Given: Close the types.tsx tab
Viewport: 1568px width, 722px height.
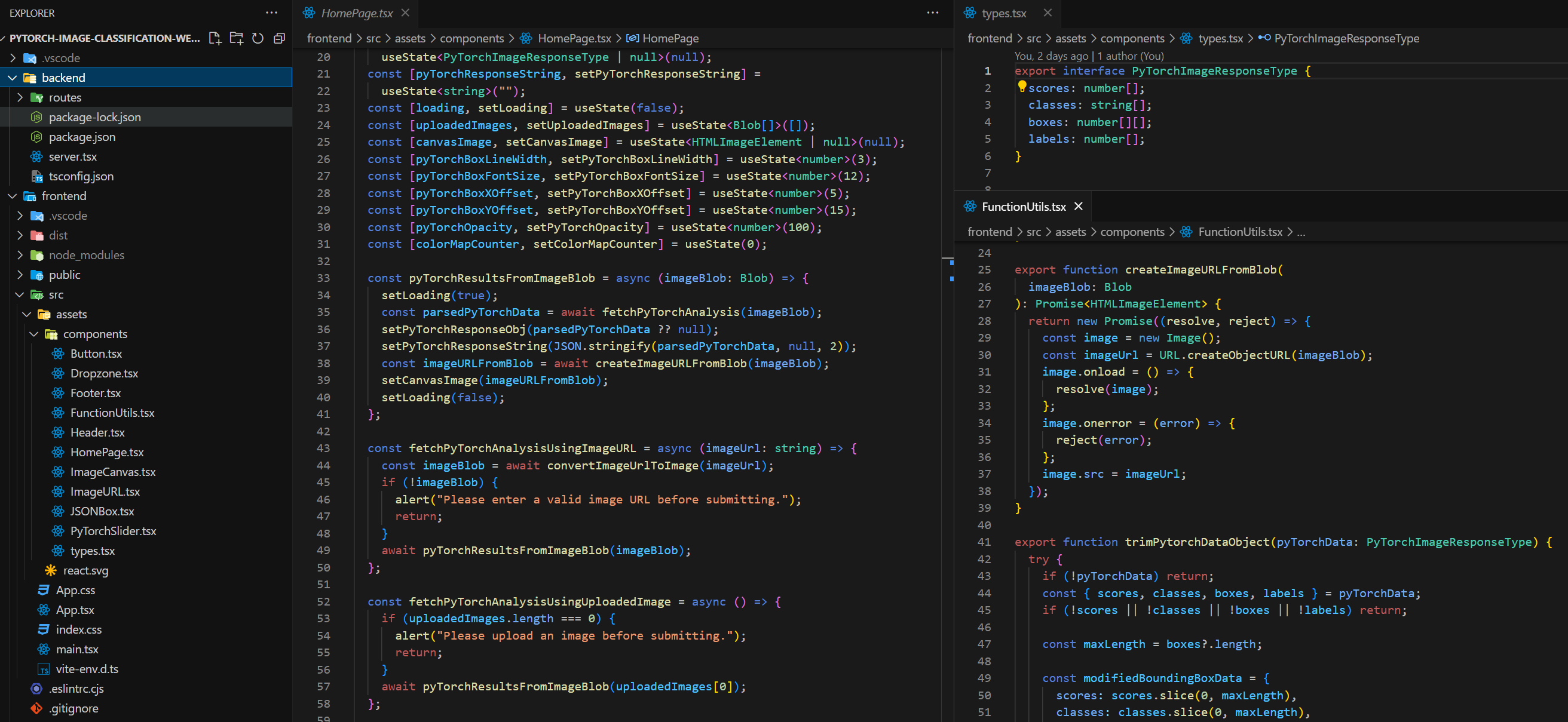Looking at the screenshot, I should [x=1047, y=13].
